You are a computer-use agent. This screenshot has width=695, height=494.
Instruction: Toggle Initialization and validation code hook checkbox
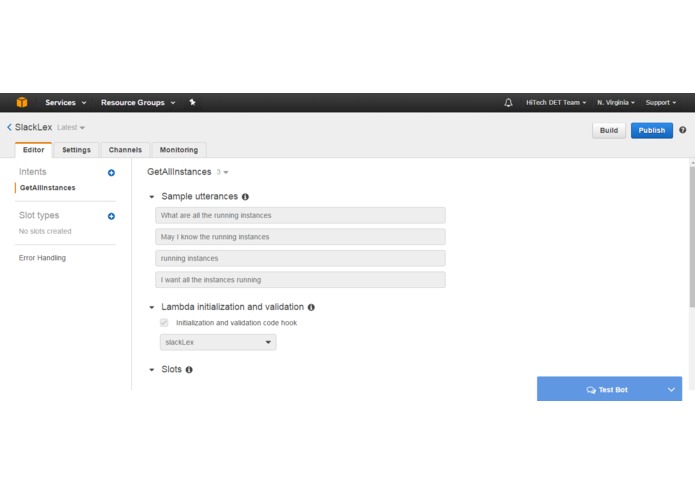pos(164,323)
